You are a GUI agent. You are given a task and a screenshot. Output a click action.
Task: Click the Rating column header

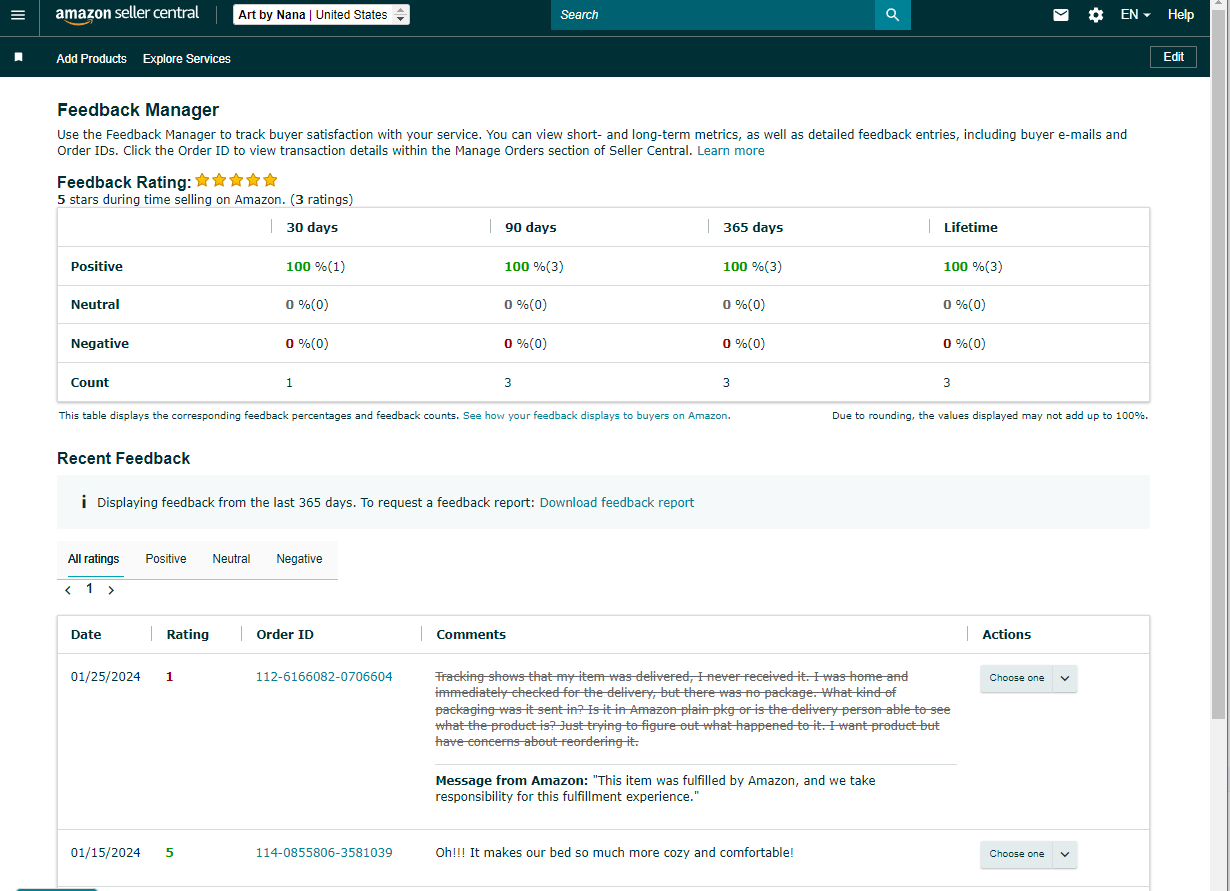click(x=188, y=635)
